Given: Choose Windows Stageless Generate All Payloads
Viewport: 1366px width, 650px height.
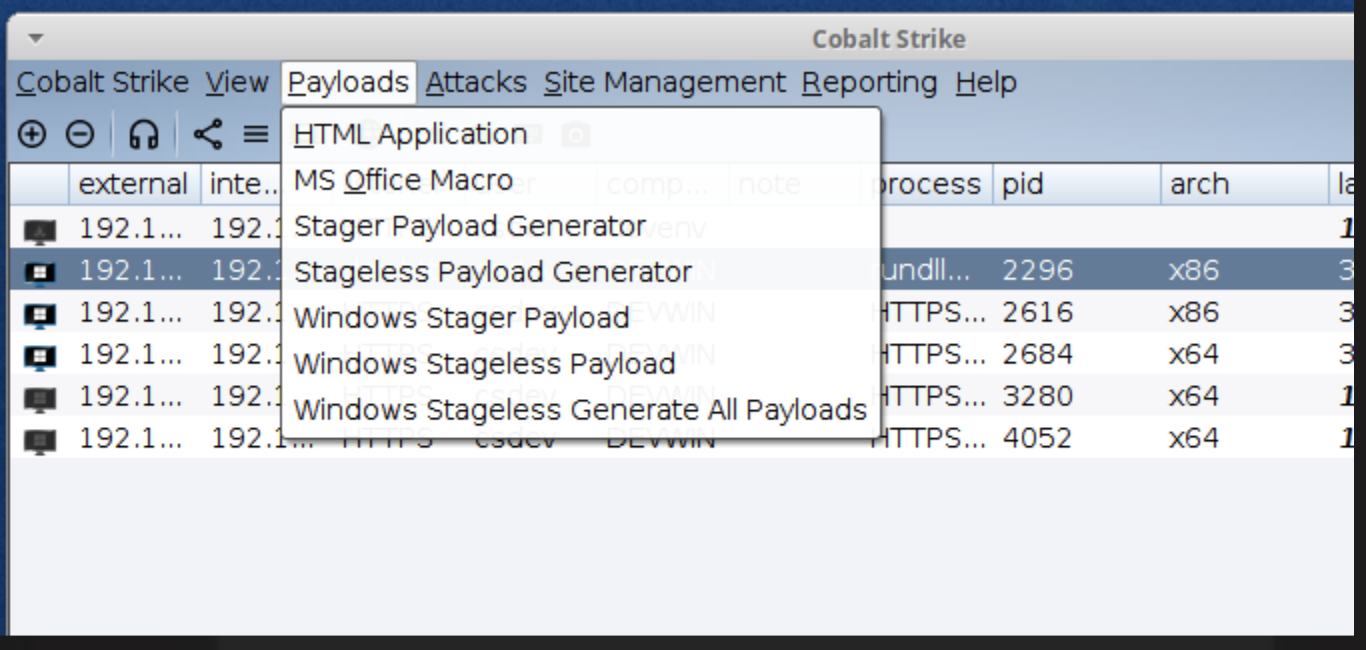Looking at the screenshot, I should (x=580, y=410).
